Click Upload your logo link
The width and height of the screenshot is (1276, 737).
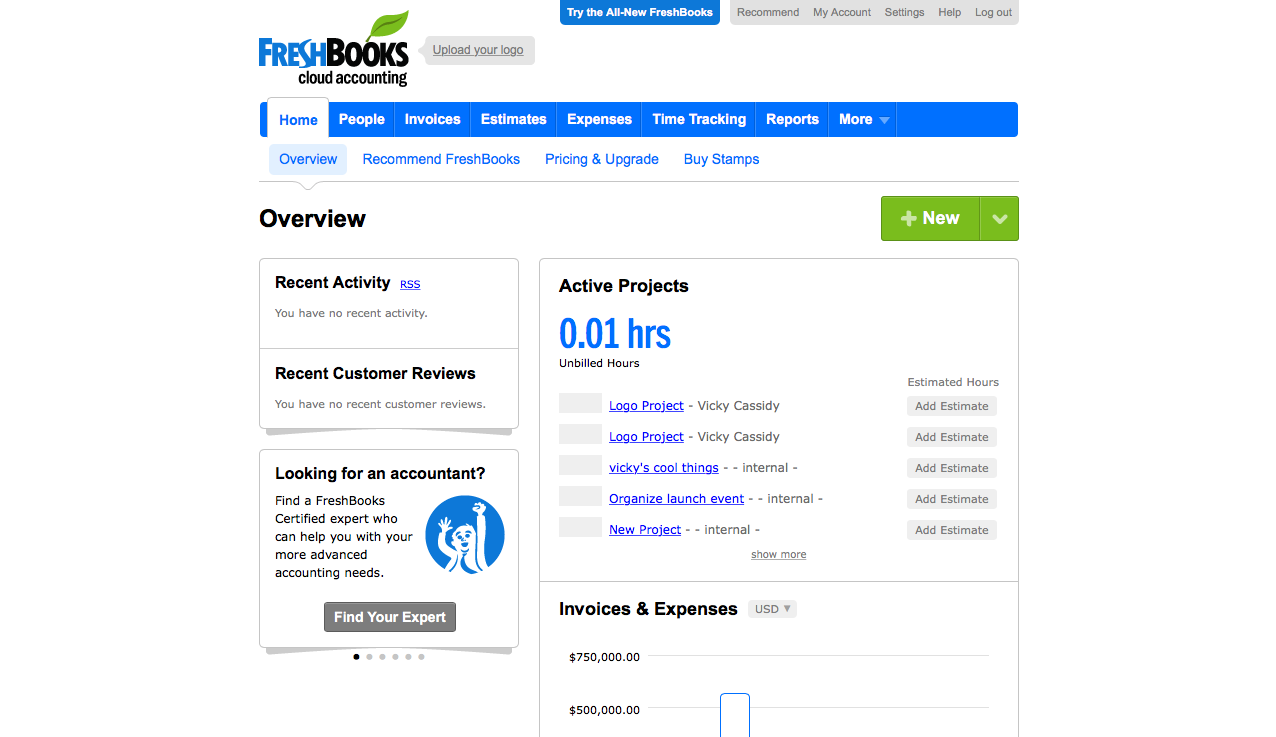click(478, 50)
